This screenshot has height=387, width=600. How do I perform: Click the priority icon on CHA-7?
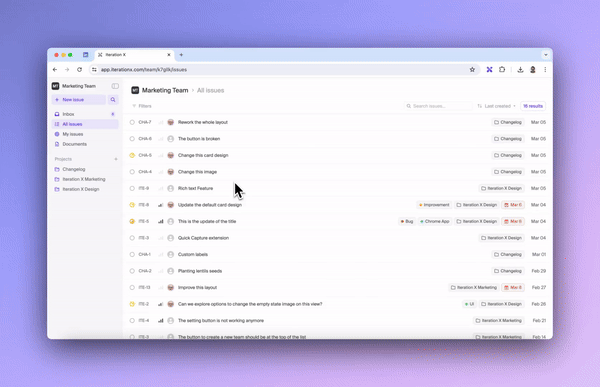[x=161, y=122]
